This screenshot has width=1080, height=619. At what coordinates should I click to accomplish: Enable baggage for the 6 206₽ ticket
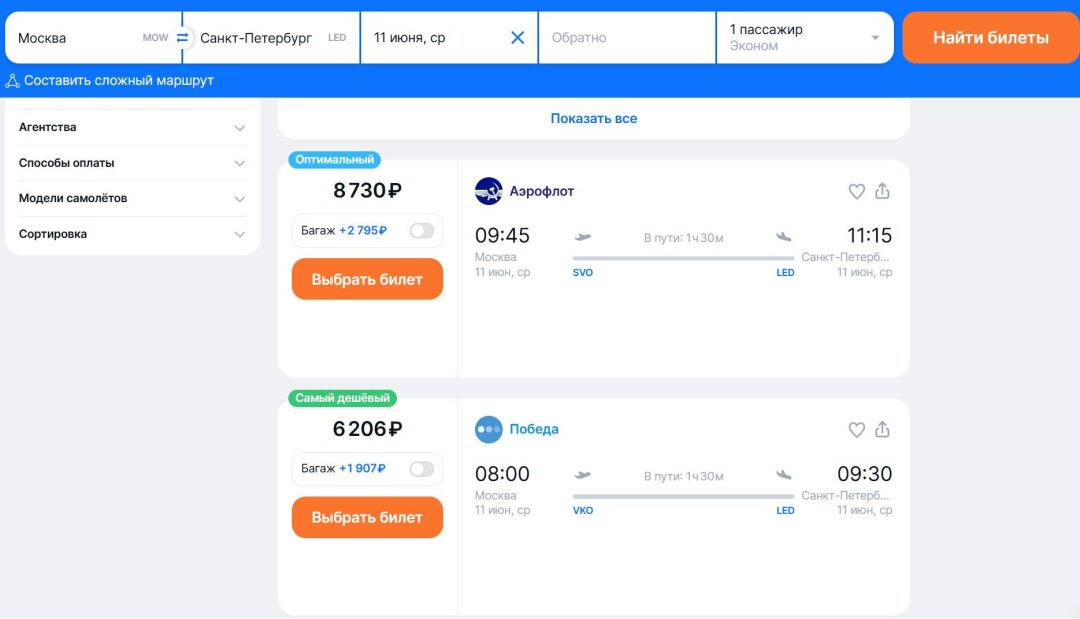pyautogui.click(x=422, y=469)
